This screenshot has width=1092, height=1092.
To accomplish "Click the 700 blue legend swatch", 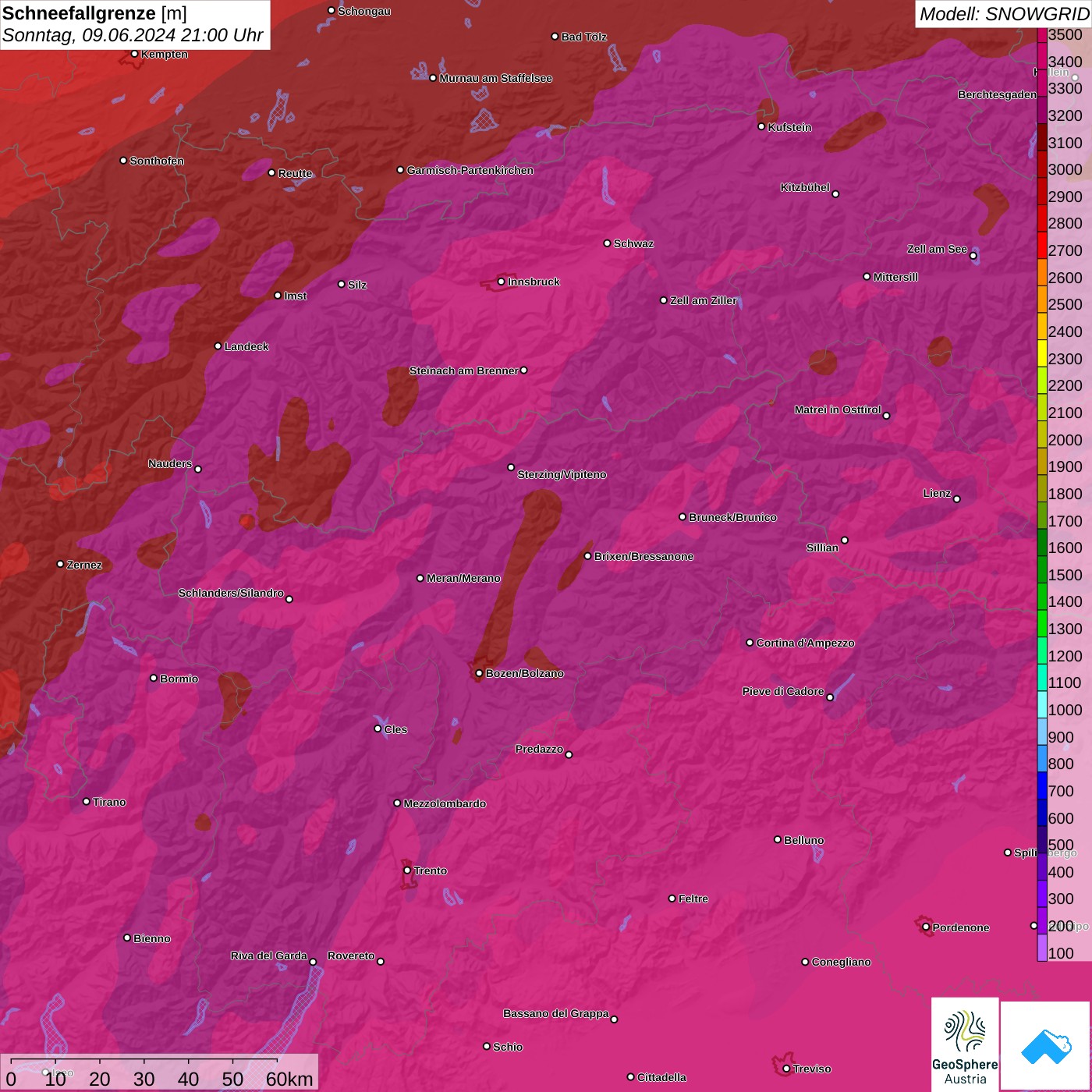I will [1042, 785].
